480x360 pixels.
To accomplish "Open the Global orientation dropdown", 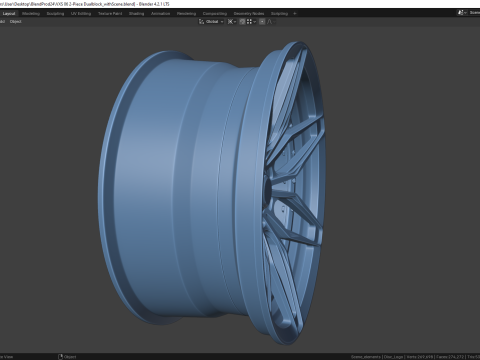I will (214, 22).
